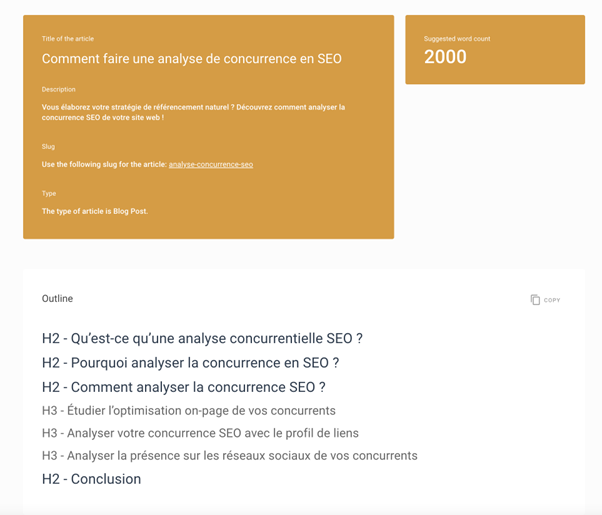
Task: Click the Description field label
Action: (x=58, y=89)
